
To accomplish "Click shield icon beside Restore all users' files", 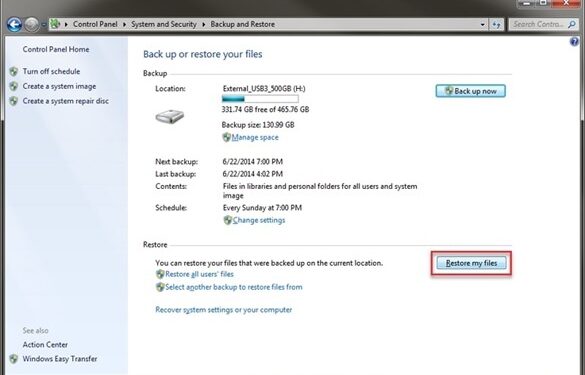I will click(160, 274).
